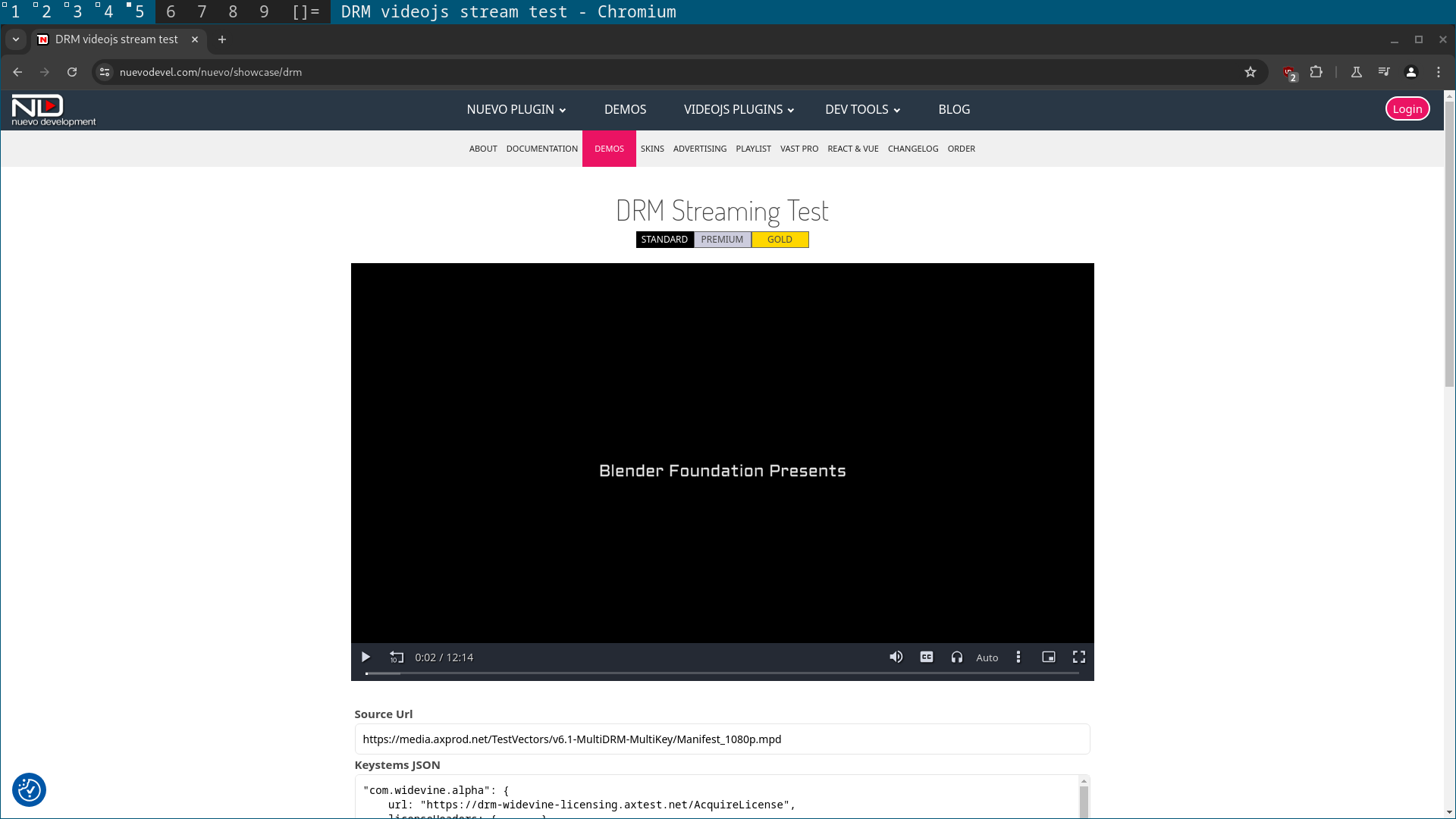Toggle picture-in-picture mode
Viewport: 1456px width, 819px height.
[1049, 657]
